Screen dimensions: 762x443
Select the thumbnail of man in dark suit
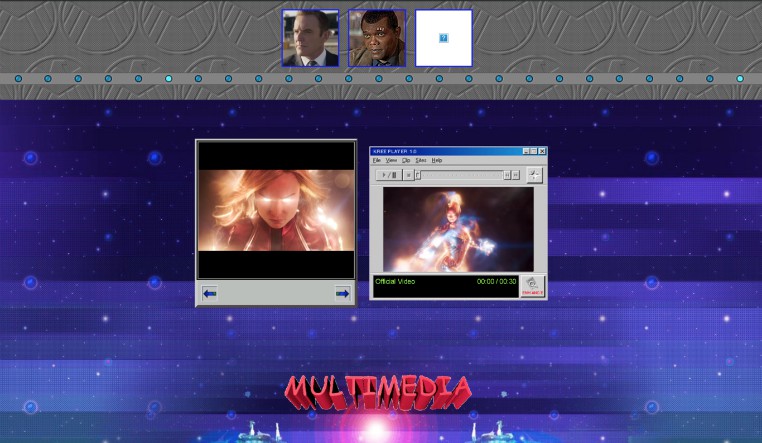click(x=310, y=38)
